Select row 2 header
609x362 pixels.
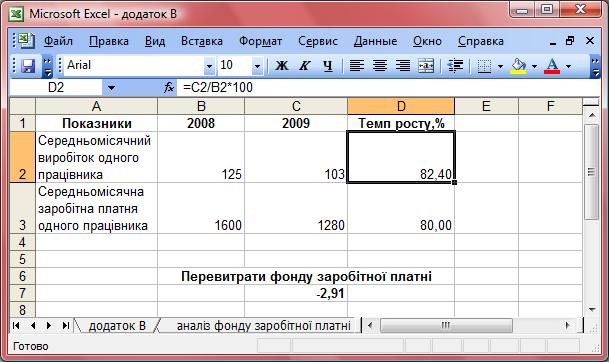[23, 157]
